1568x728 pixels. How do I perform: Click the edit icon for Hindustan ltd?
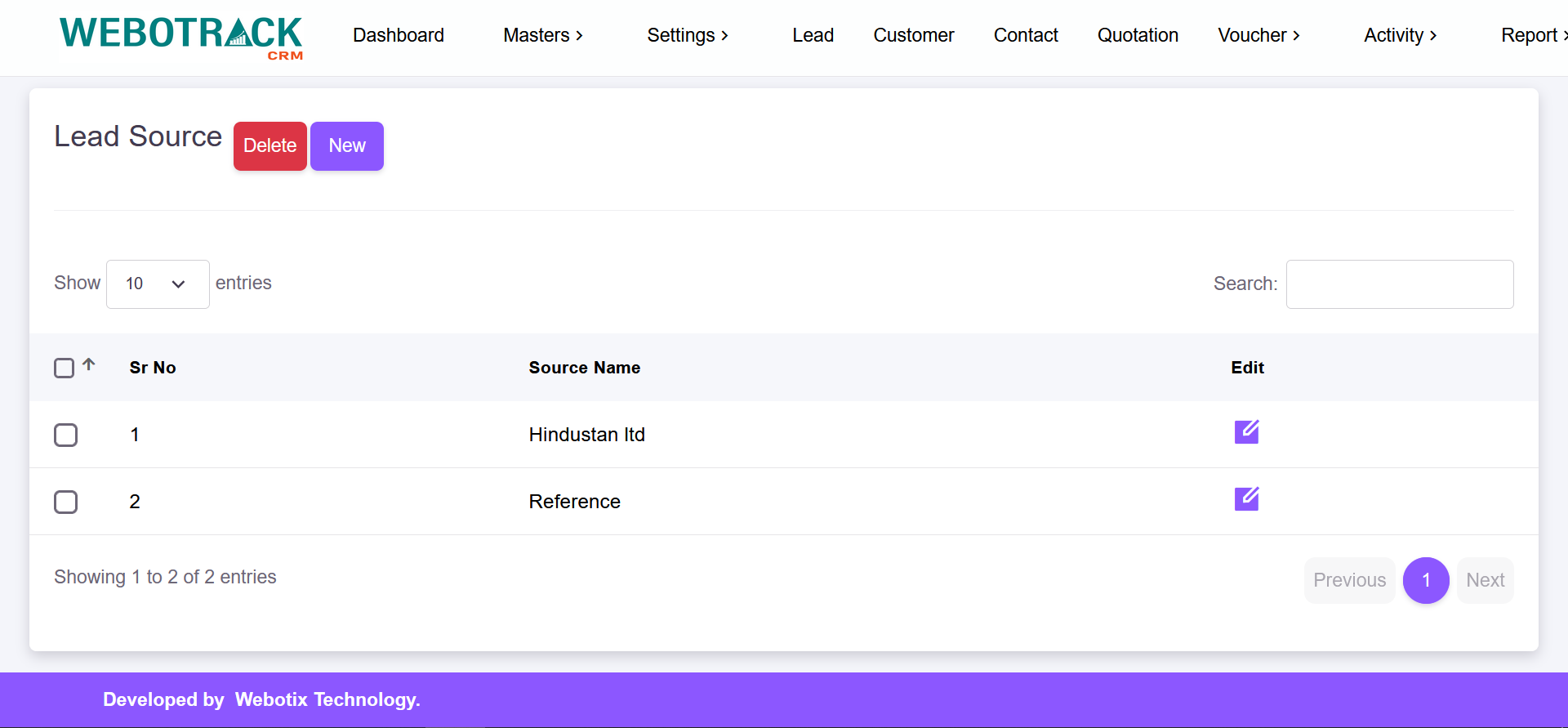[x=1246, y=431]
